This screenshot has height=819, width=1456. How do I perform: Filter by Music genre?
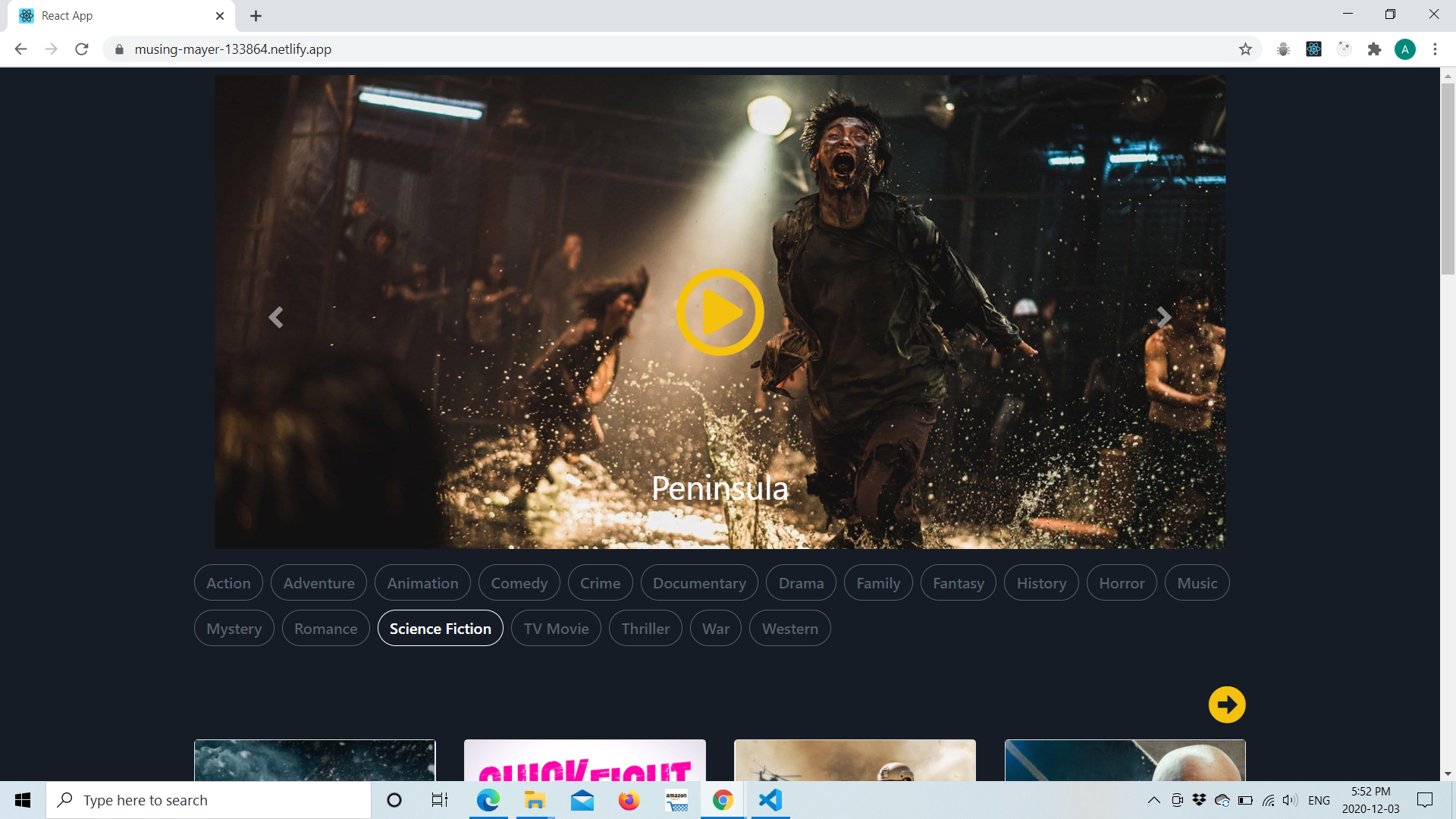1197,583
